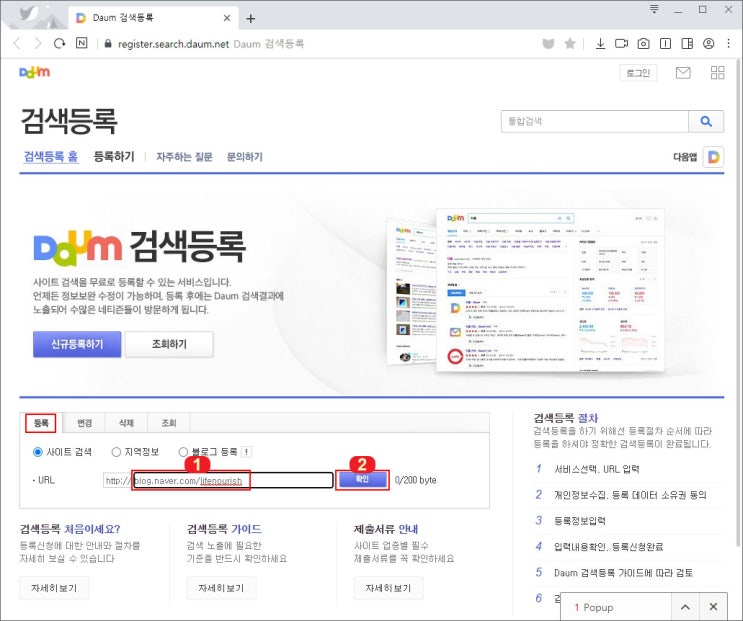Click the 로그인 button
This screenshot has width=743, height=621.
point(638,73)
